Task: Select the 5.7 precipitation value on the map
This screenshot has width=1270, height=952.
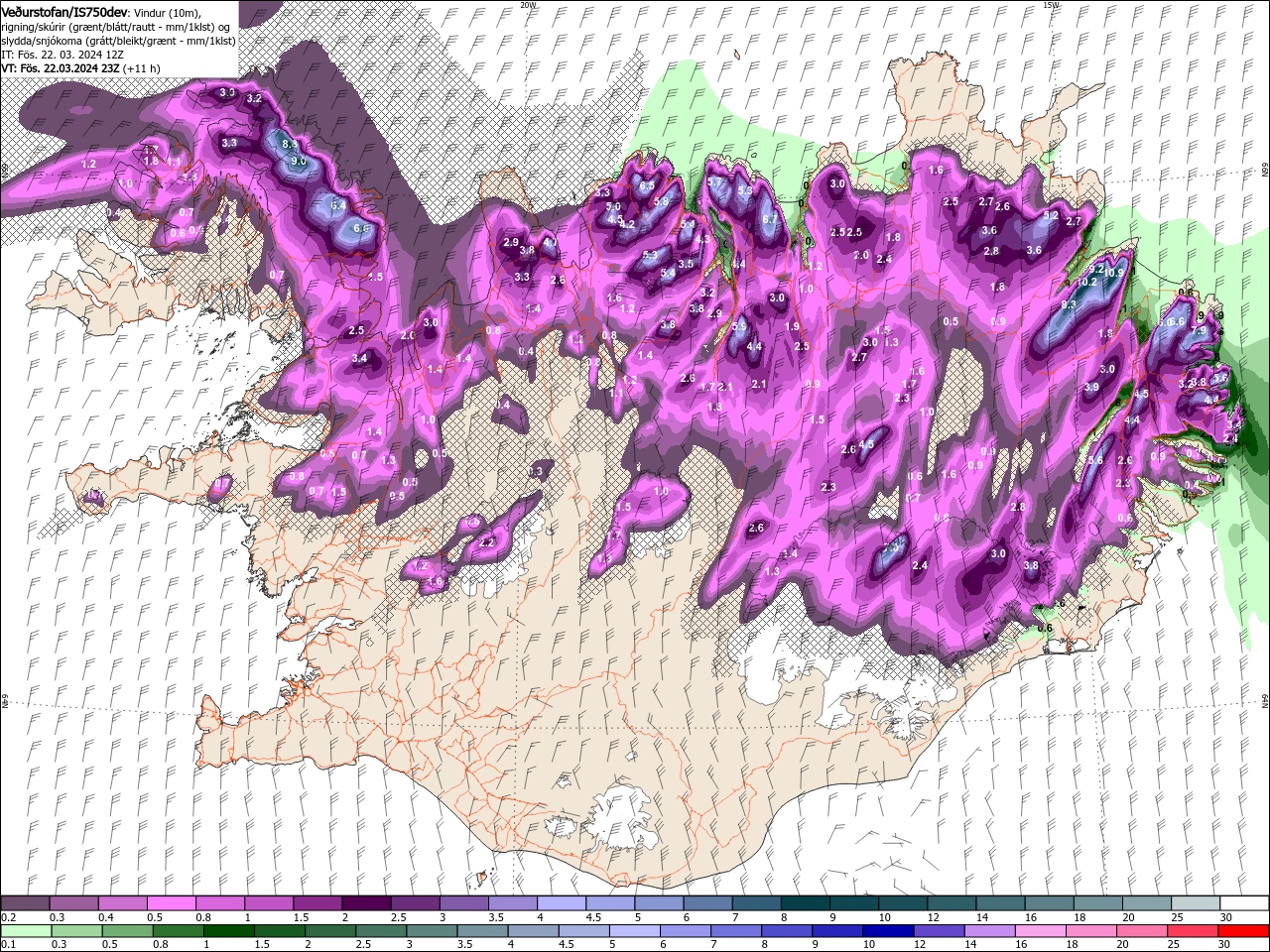Action: click(x=714, y=182)
